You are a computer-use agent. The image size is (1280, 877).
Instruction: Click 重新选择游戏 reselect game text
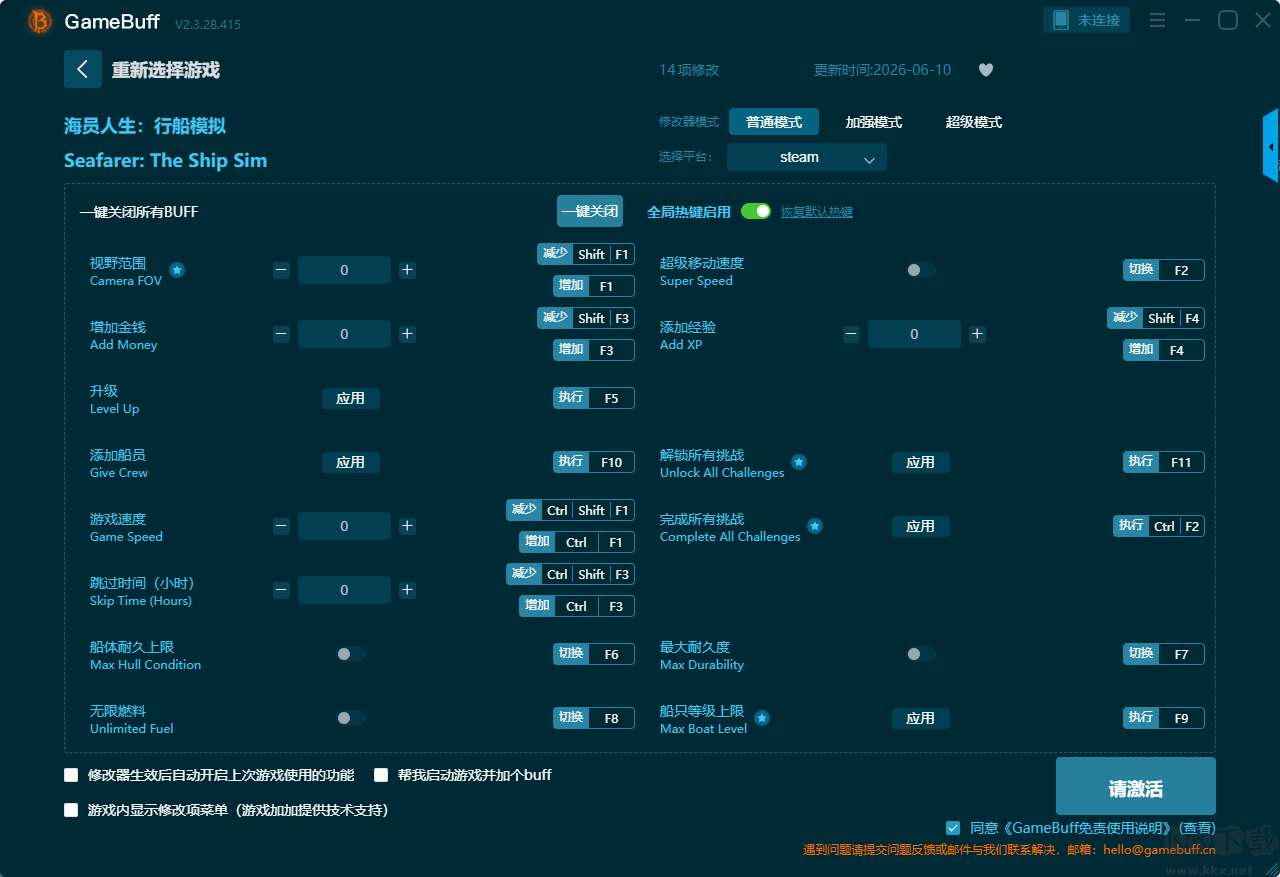165,70
